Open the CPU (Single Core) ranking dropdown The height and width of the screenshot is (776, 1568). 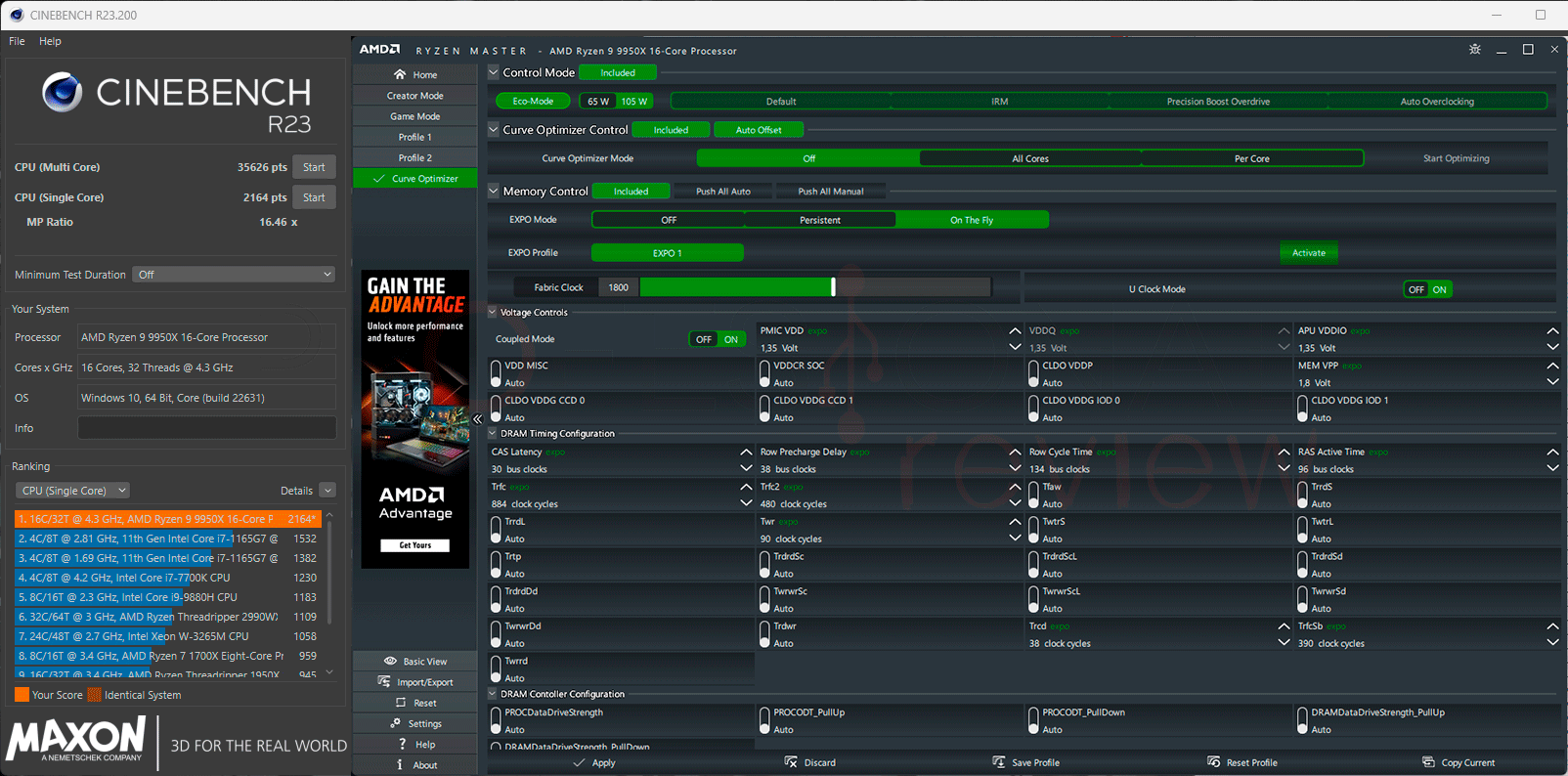[x=73, y=491]
